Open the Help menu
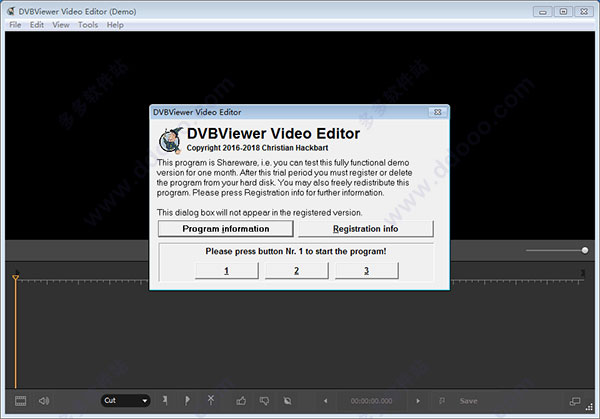Image resolution: width=600 pixels, height=419 pixels. (x=115, y=25)
